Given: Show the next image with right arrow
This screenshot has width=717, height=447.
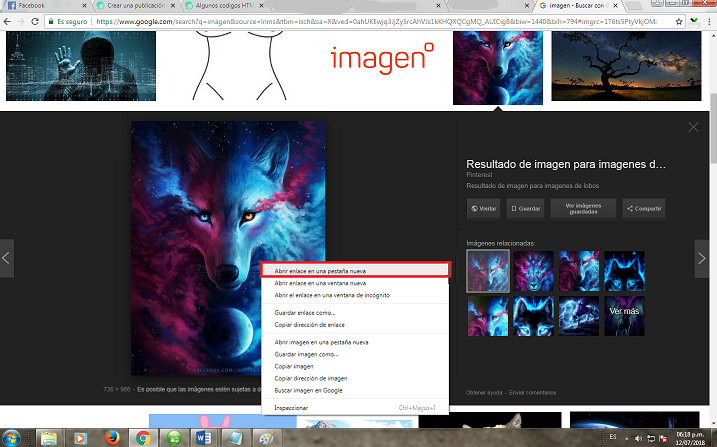Looking at the screenshot, I should click(701, 258).
